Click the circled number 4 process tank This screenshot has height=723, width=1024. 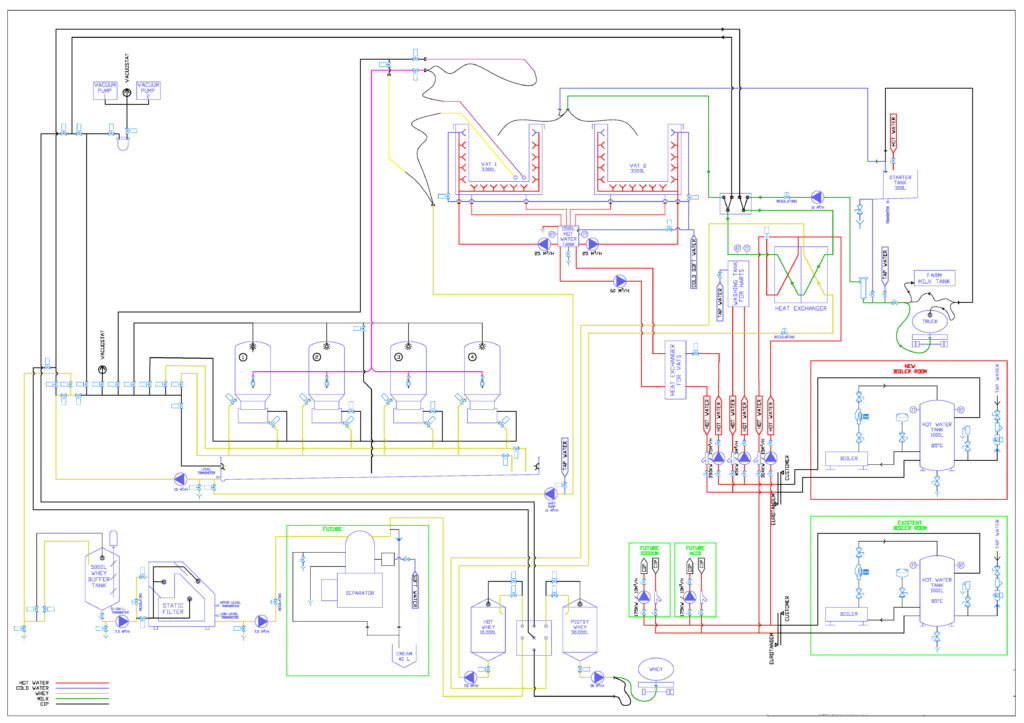click(483, 382)
